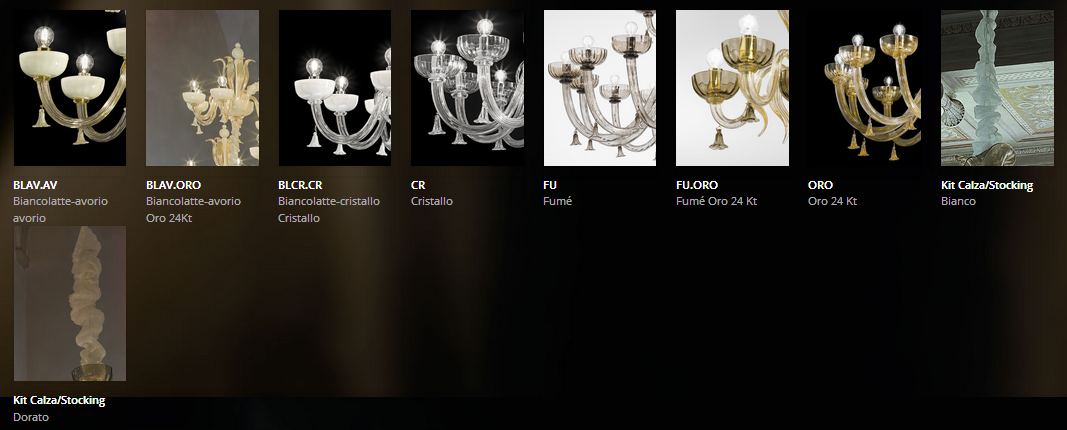View the white Kit Calza/Stocking image
Screen dimensions: 1067x430
coord(997,88)
